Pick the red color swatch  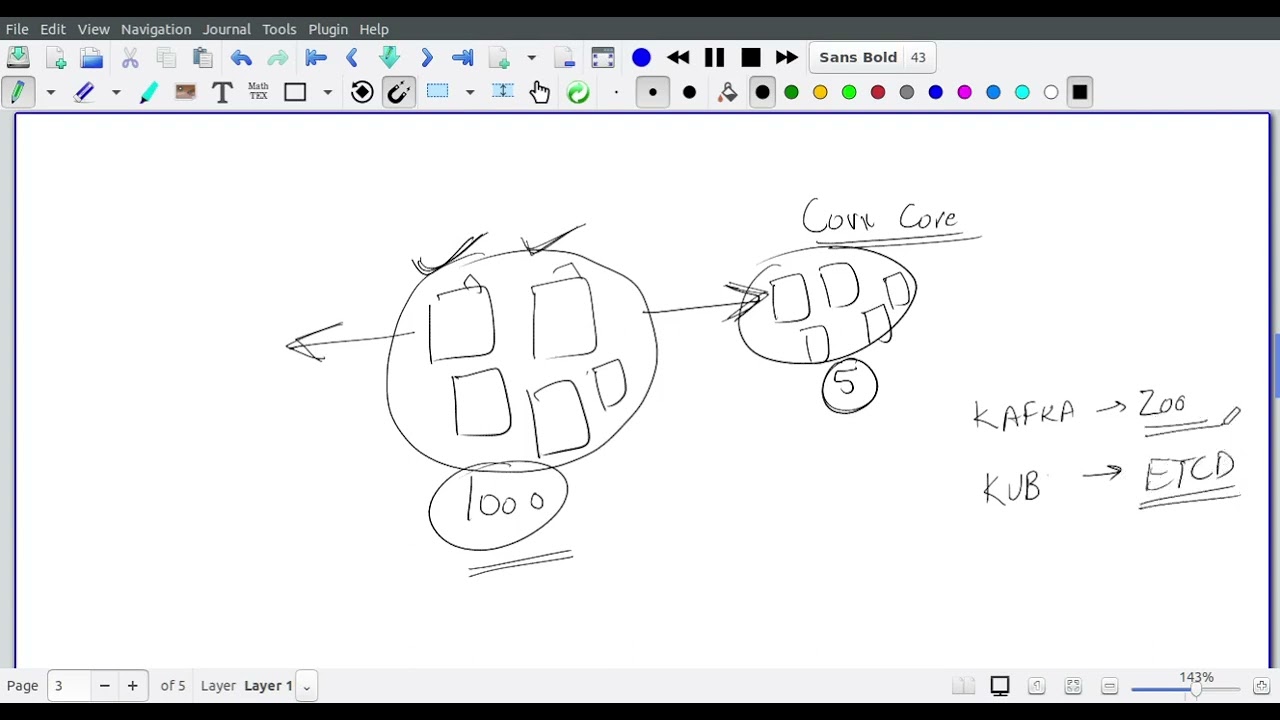(878, 93)
